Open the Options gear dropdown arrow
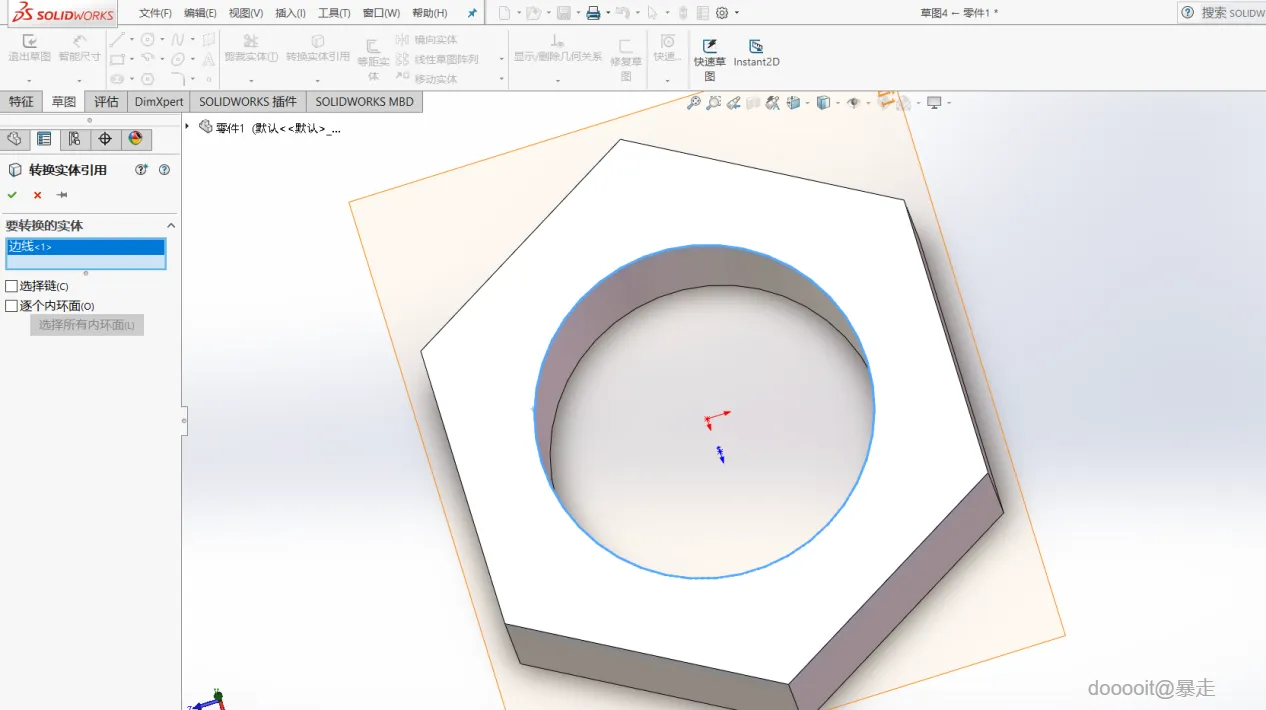Image resolution: width=1266 pixels, height=710 pixels. click(x=737, y=13)
